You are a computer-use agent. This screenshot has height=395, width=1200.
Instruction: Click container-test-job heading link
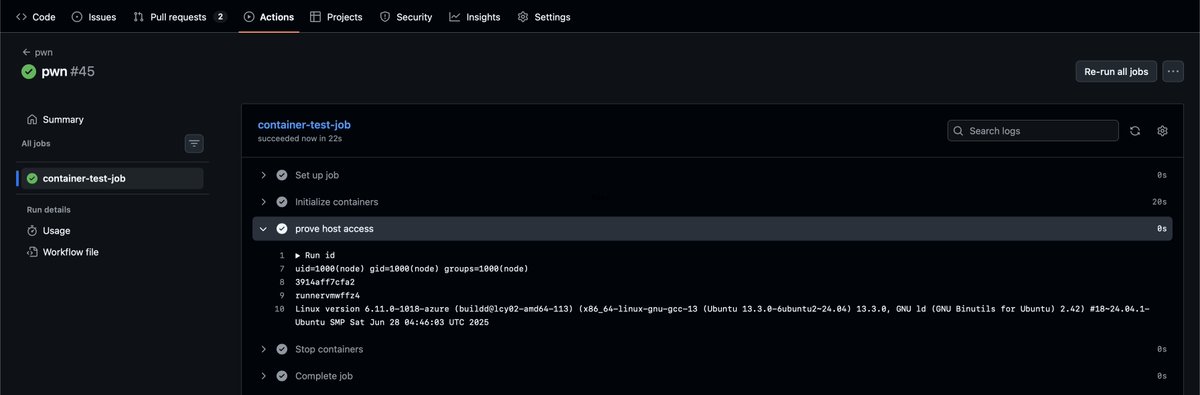click(x=304, y=125)
